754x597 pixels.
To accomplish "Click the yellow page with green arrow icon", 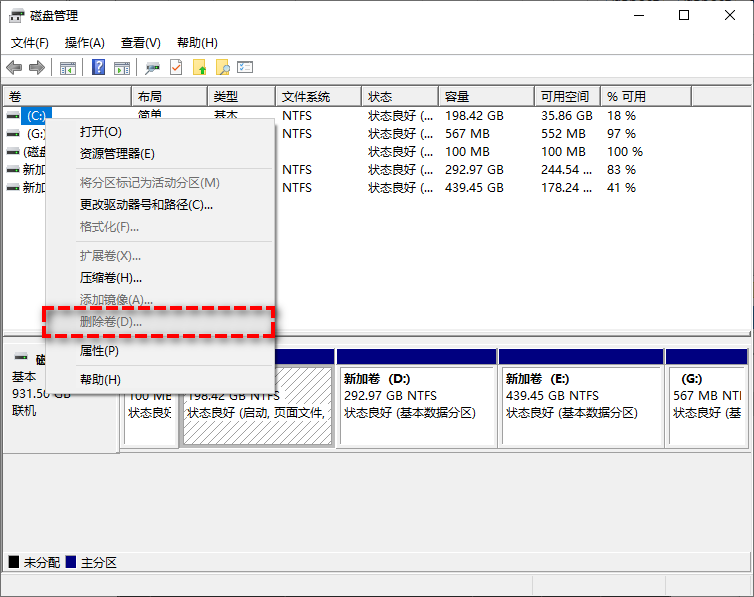I will click(x=200, y=68).
